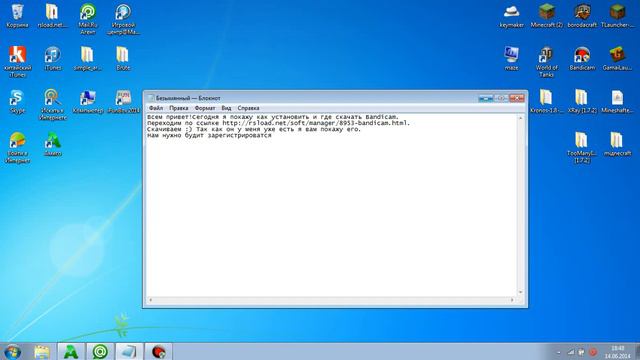Maximize the Notepad window
The height and width of the screenshot is (360, 640).
tap(501, 98)
